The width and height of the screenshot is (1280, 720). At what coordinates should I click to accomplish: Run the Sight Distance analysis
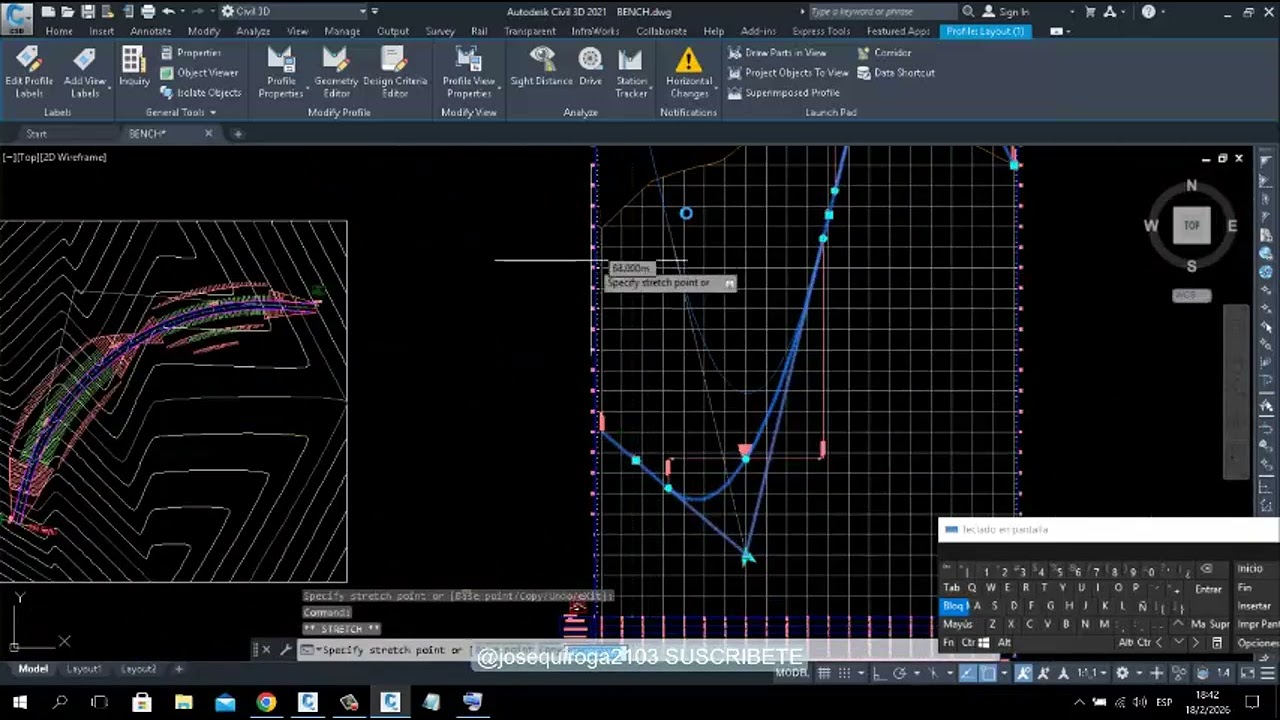coord(541,67)
